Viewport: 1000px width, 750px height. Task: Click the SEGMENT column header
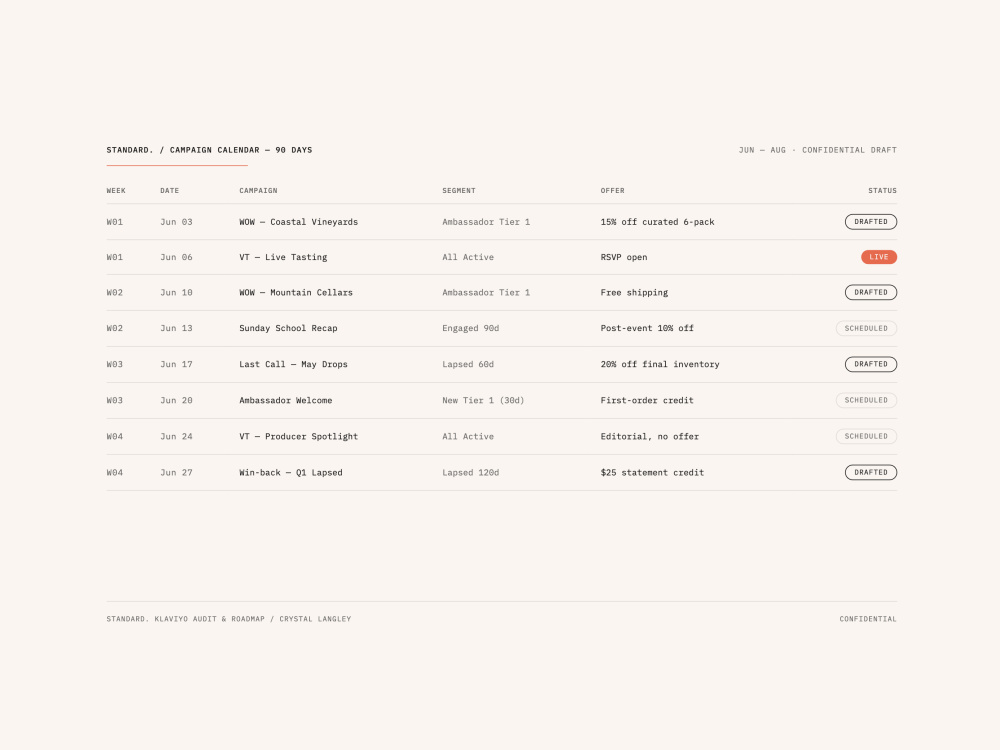coord(459,191)
